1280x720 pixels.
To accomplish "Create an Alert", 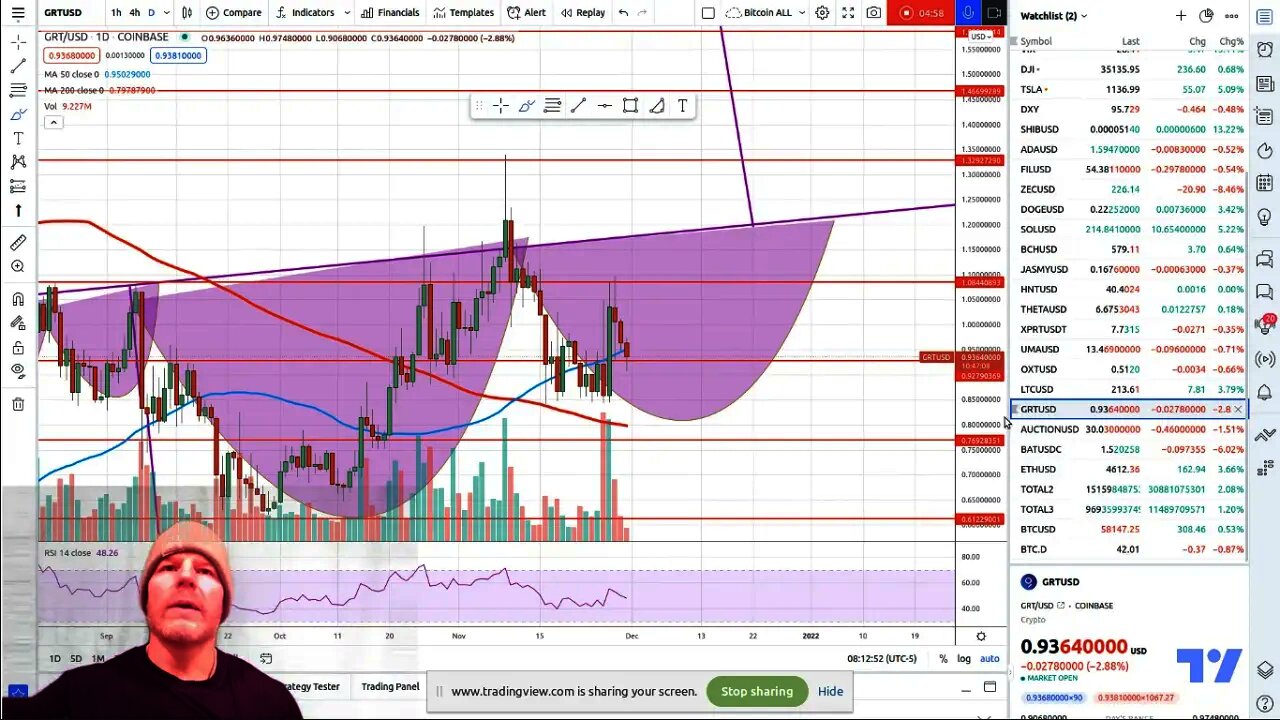I will click(x=526, y=13).
